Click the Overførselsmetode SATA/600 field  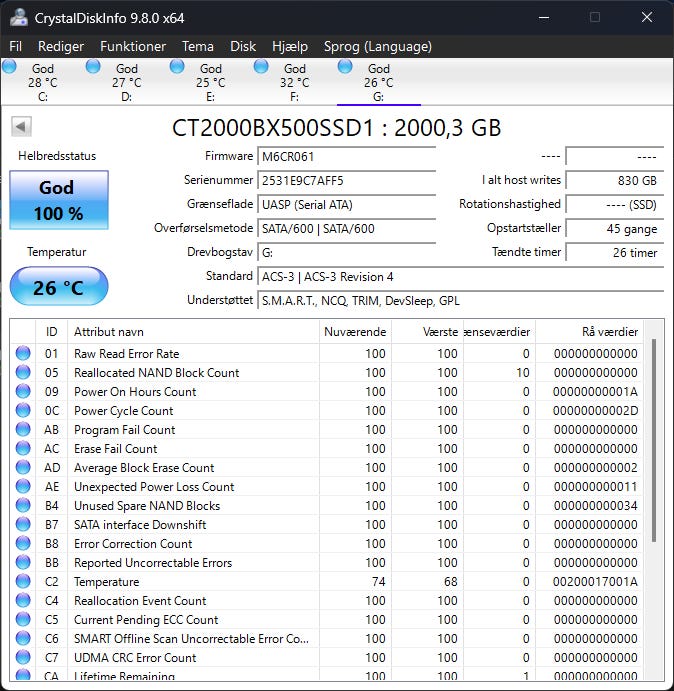click(x=346, y=229)
